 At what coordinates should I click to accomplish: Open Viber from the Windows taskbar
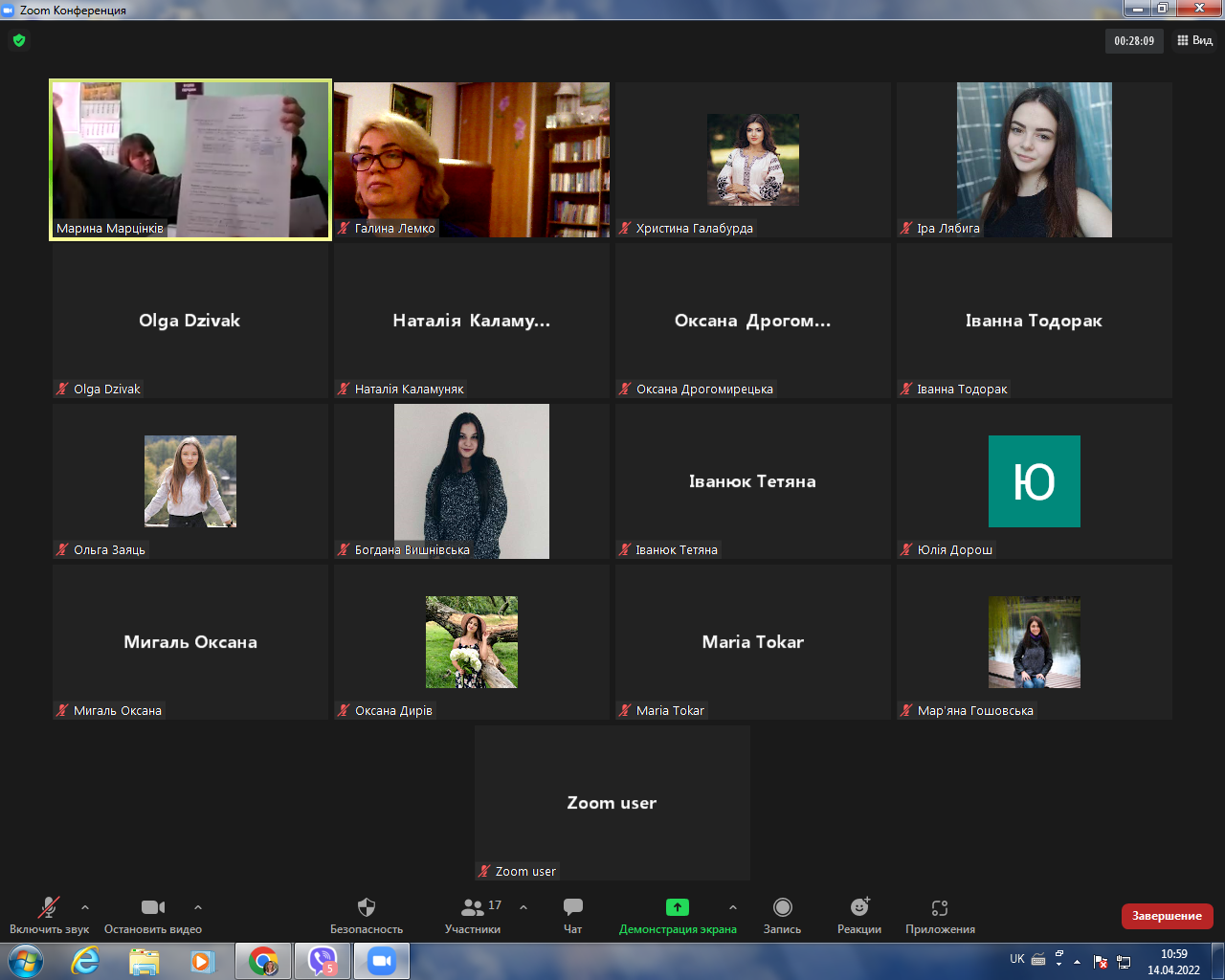pyautogui.click(x=323, y=961)
